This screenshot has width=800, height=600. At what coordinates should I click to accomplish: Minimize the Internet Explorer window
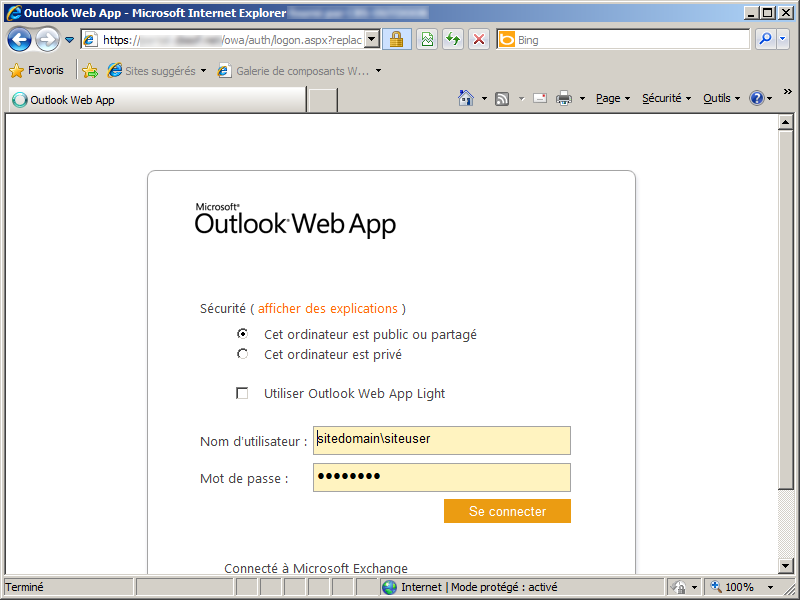point(751,13)
